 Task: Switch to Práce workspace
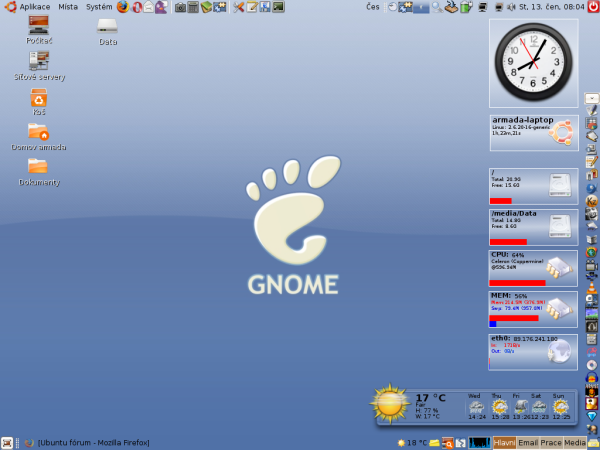(x=551, y=443)
